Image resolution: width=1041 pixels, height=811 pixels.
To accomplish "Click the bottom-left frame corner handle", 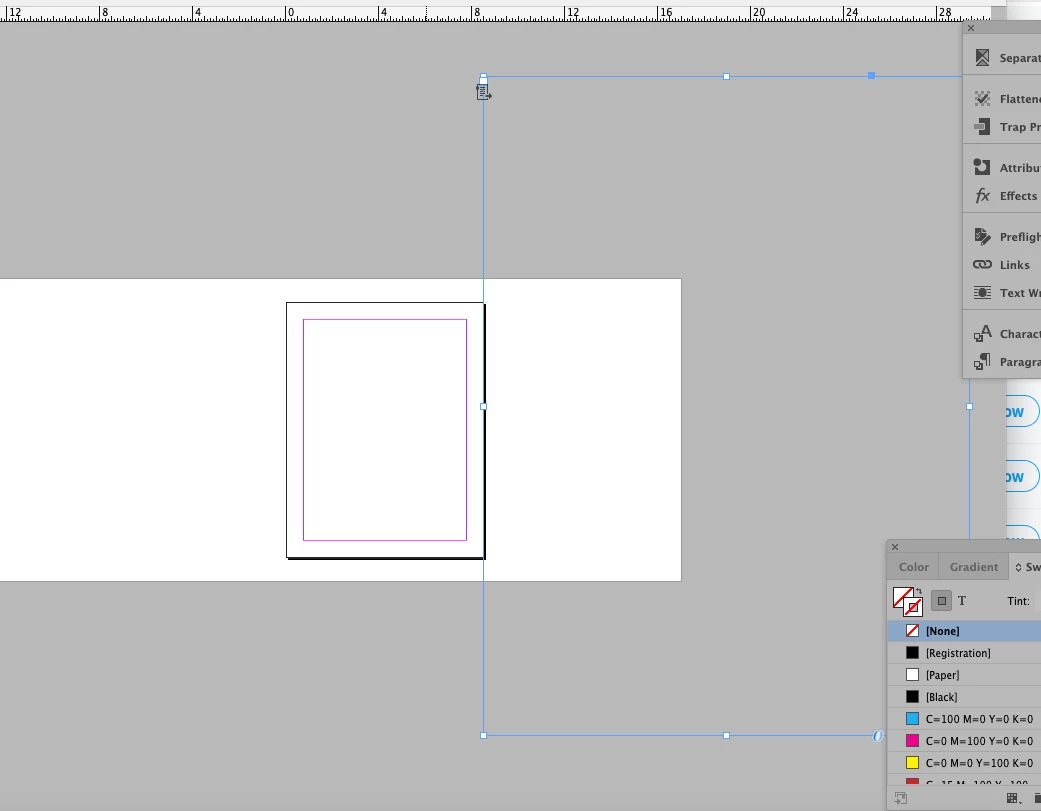I will pyautogui.click(x=483, y=735).
